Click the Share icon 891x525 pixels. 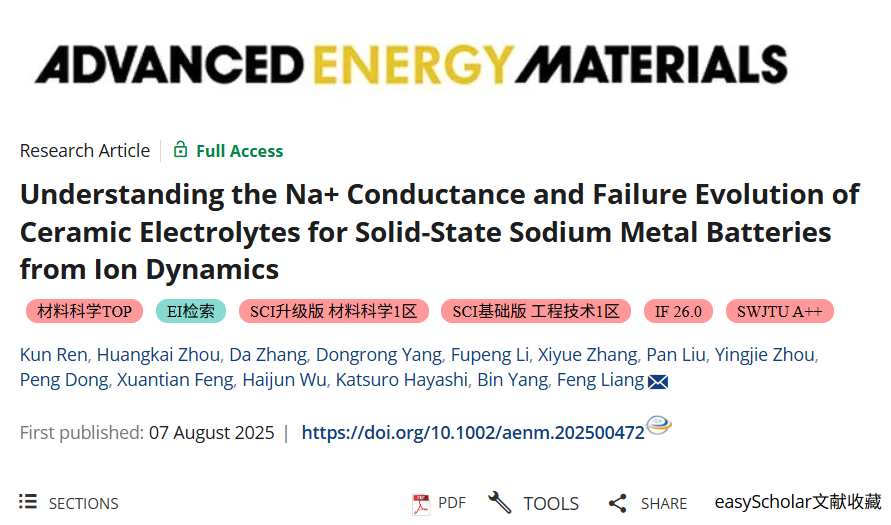coord(617,503)
